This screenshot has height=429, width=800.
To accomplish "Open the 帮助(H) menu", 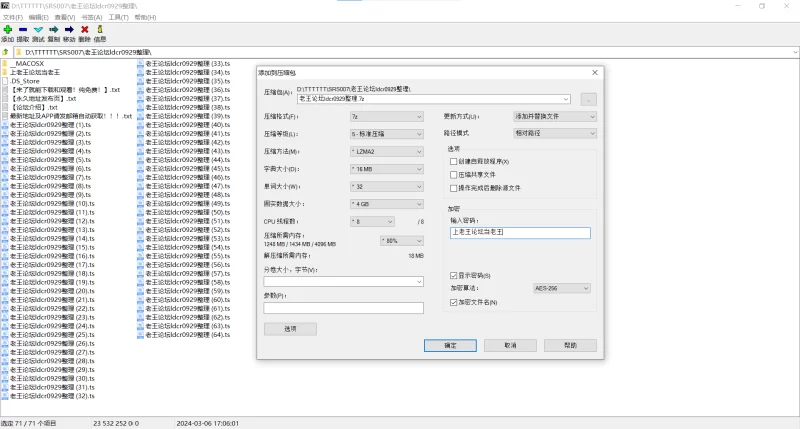I will (145, 17).
